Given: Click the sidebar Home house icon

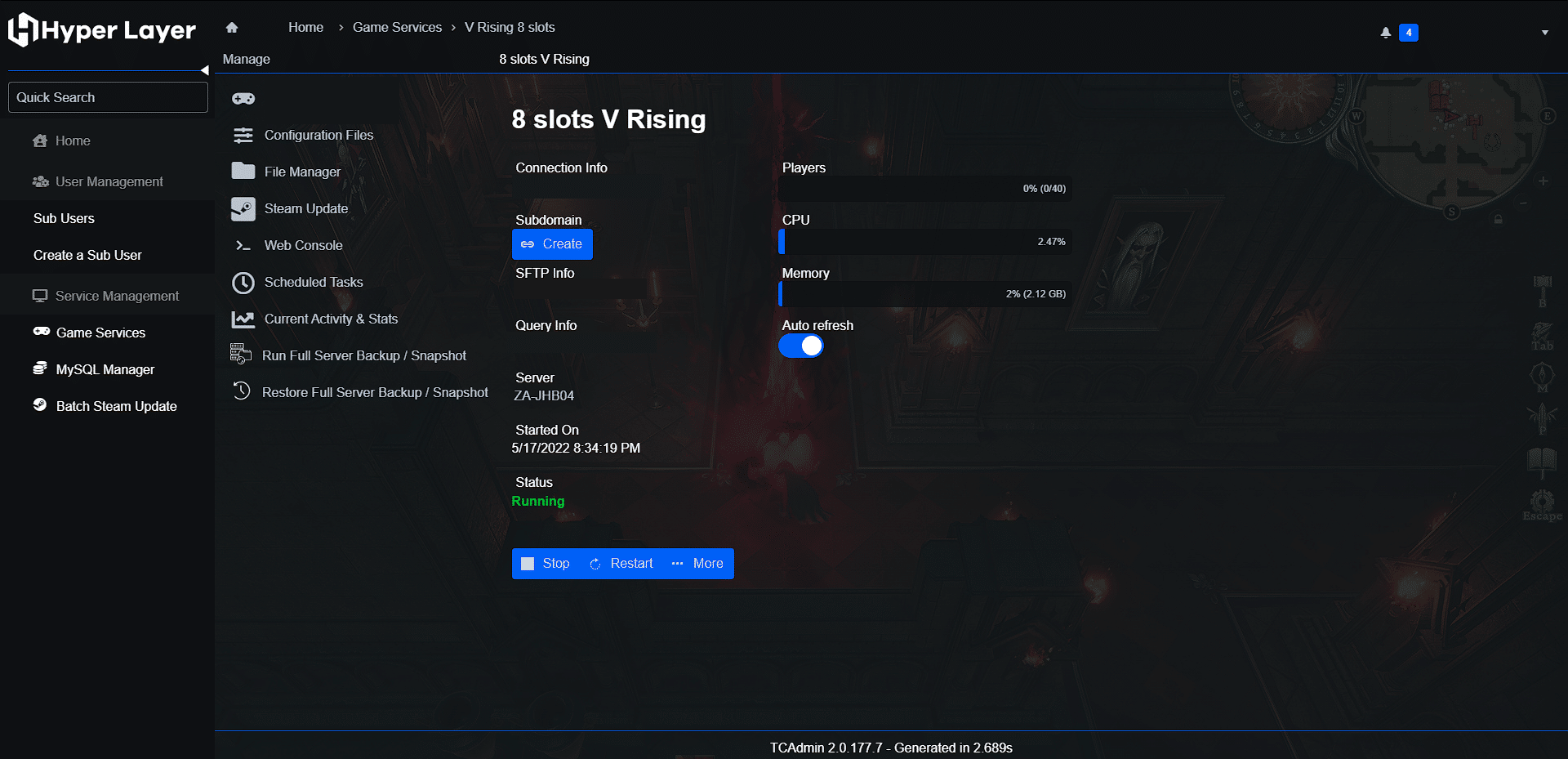Looking at the screenshot, I should coord(40,141).
